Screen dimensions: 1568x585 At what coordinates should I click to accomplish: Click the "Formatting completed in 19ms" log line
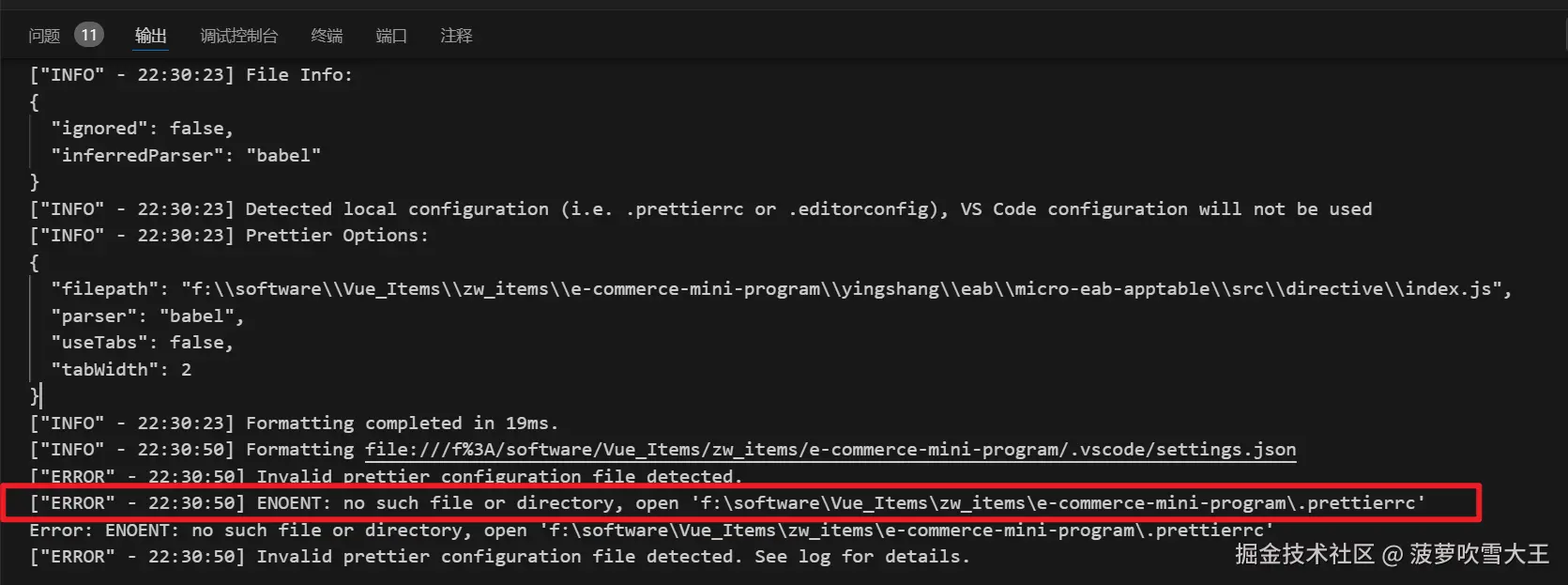(x=294, y=423)
